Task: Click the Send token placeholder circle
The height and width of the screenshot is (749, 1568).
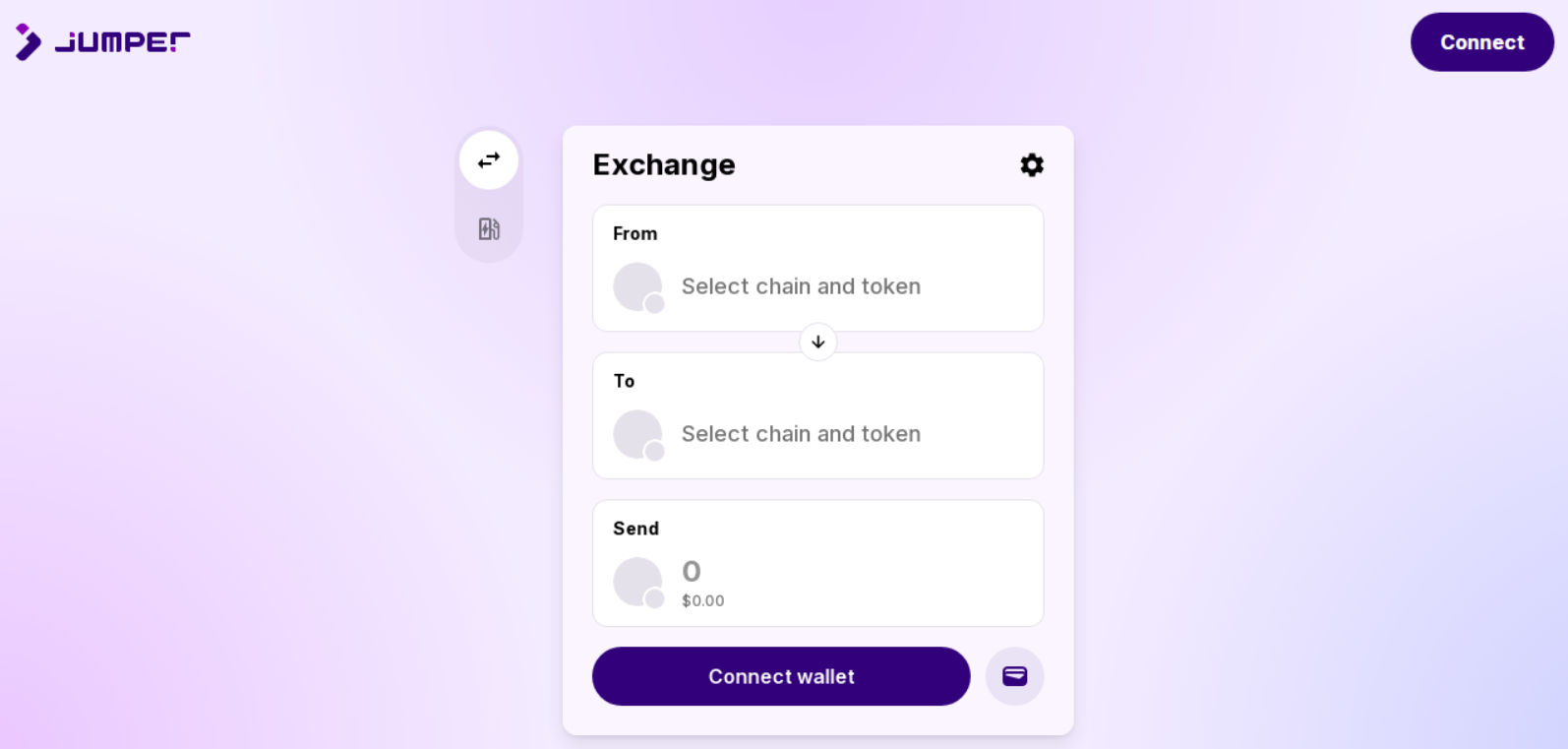Action: click(637, 581)
